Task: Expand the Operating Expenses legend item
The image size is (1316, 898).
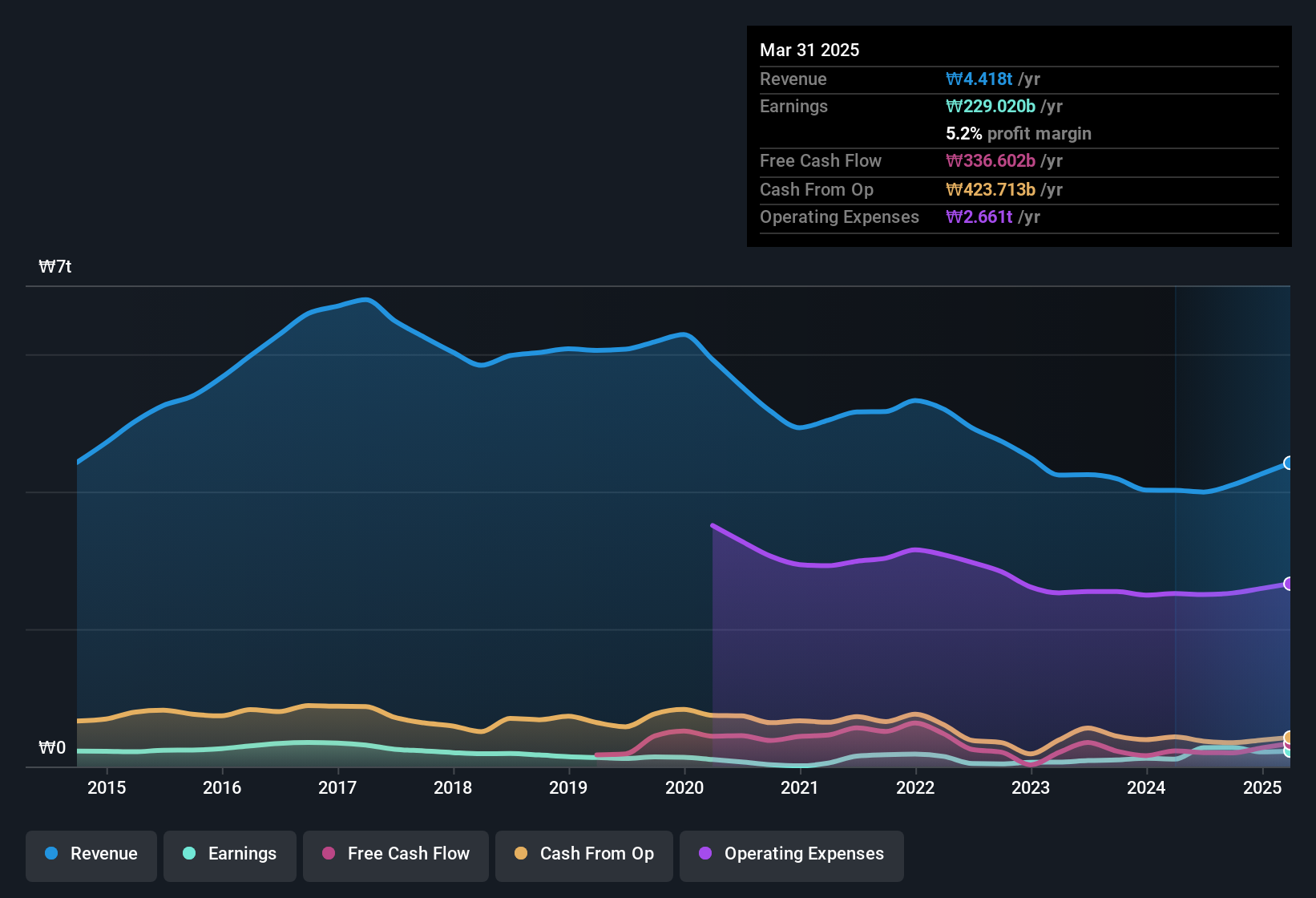Action: (x=791, y=854)
